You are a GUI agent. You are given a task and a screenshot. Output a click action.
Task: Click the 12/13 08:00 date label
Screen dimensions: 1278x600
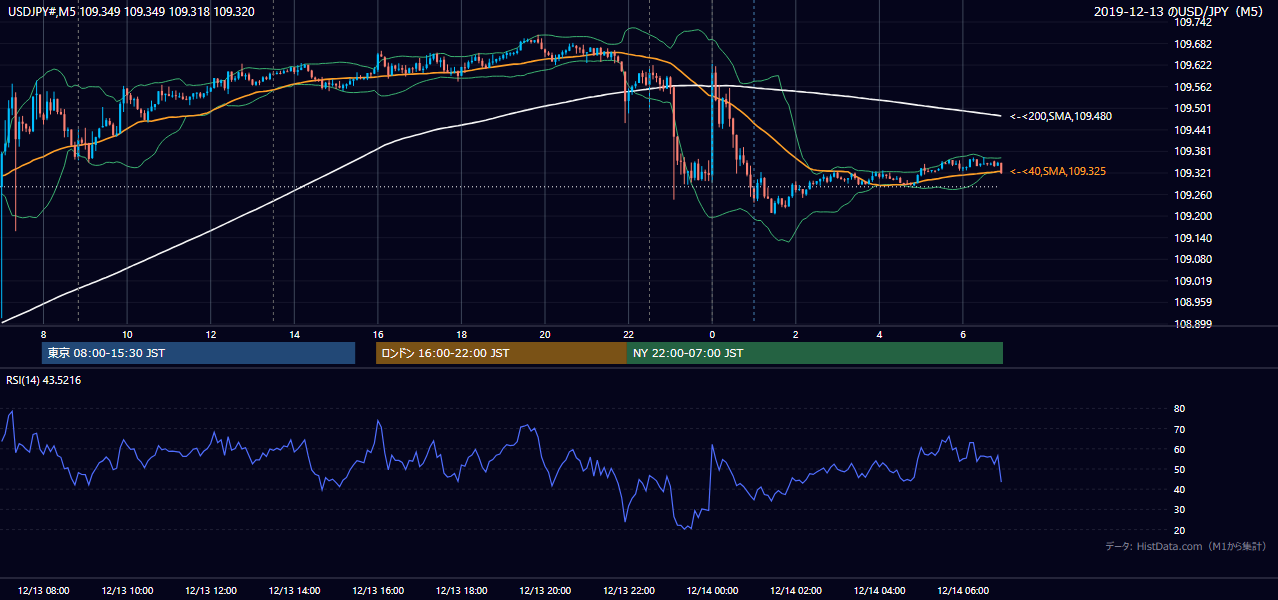click(44, 590)
